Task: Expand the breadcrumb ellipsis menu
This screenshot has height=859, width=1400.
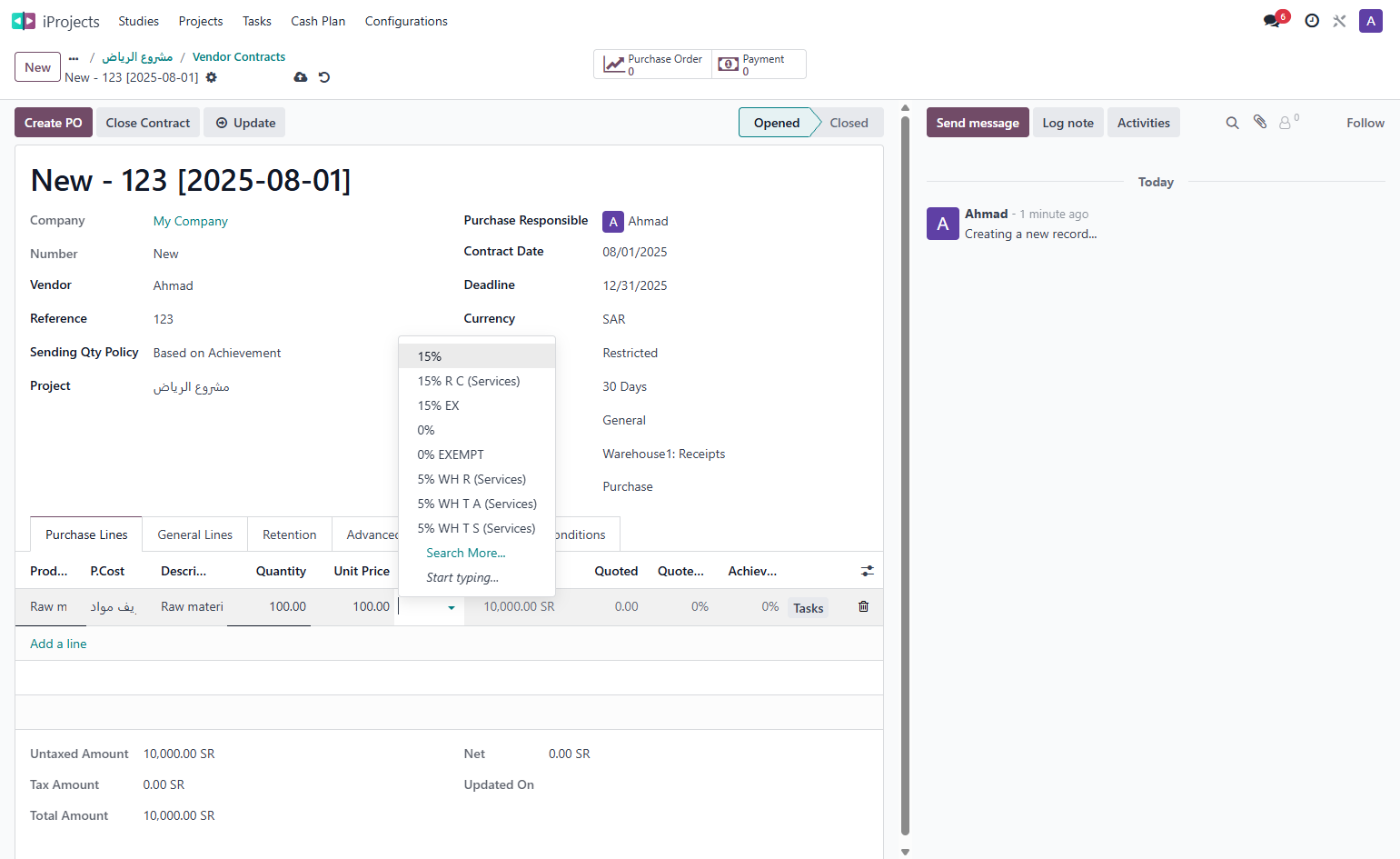Action: [x=74, y=57]
